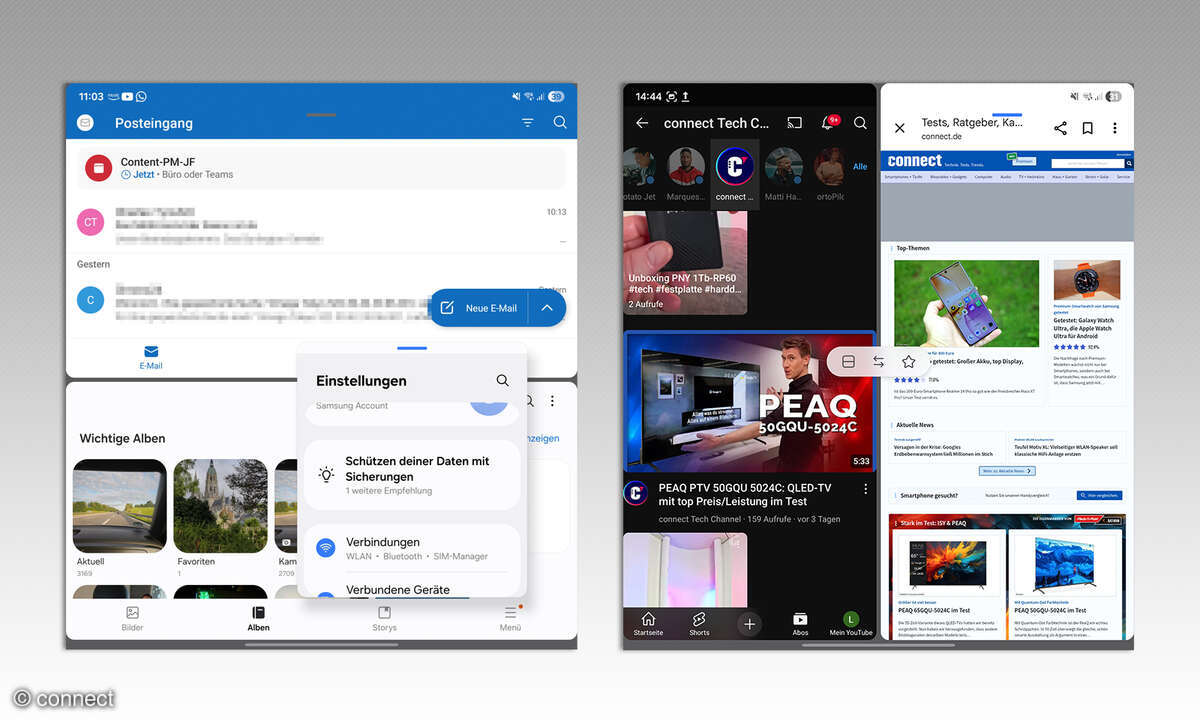Open the Outlook account avatar icon

(86, 123)
